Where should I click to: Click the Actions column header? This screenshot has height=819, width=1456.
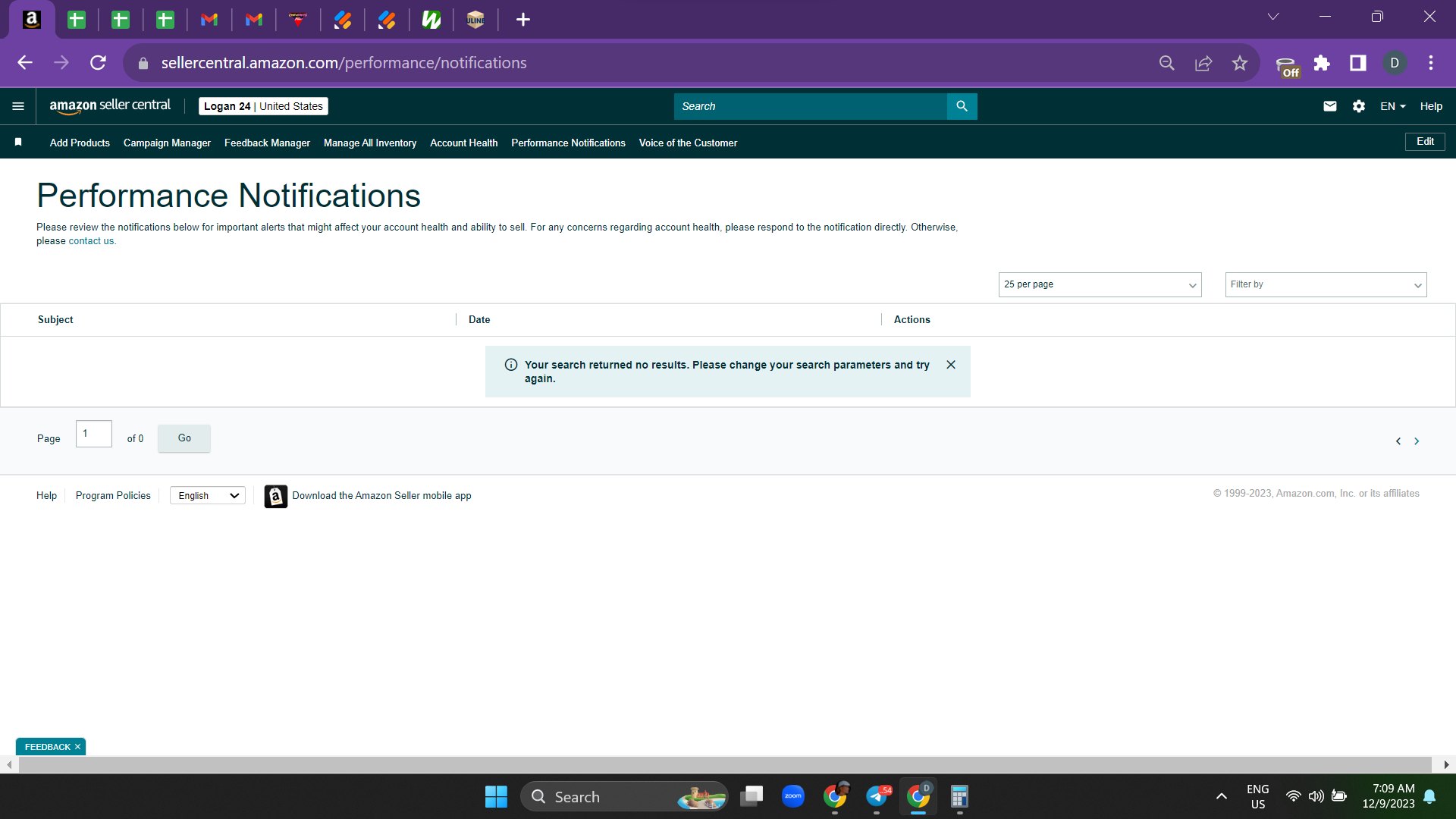point(912,320)
